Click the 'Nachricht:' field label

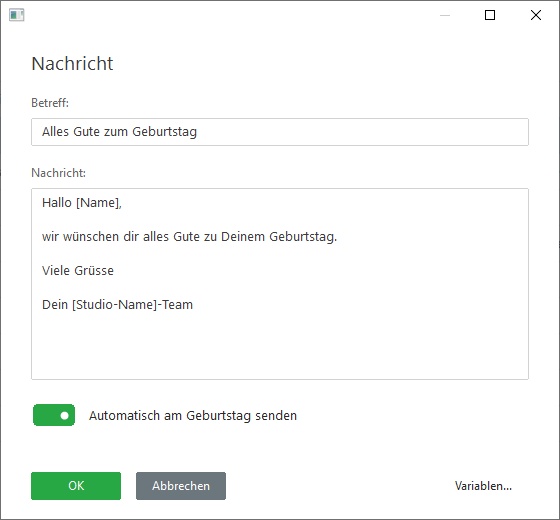[x=59, y=173]
